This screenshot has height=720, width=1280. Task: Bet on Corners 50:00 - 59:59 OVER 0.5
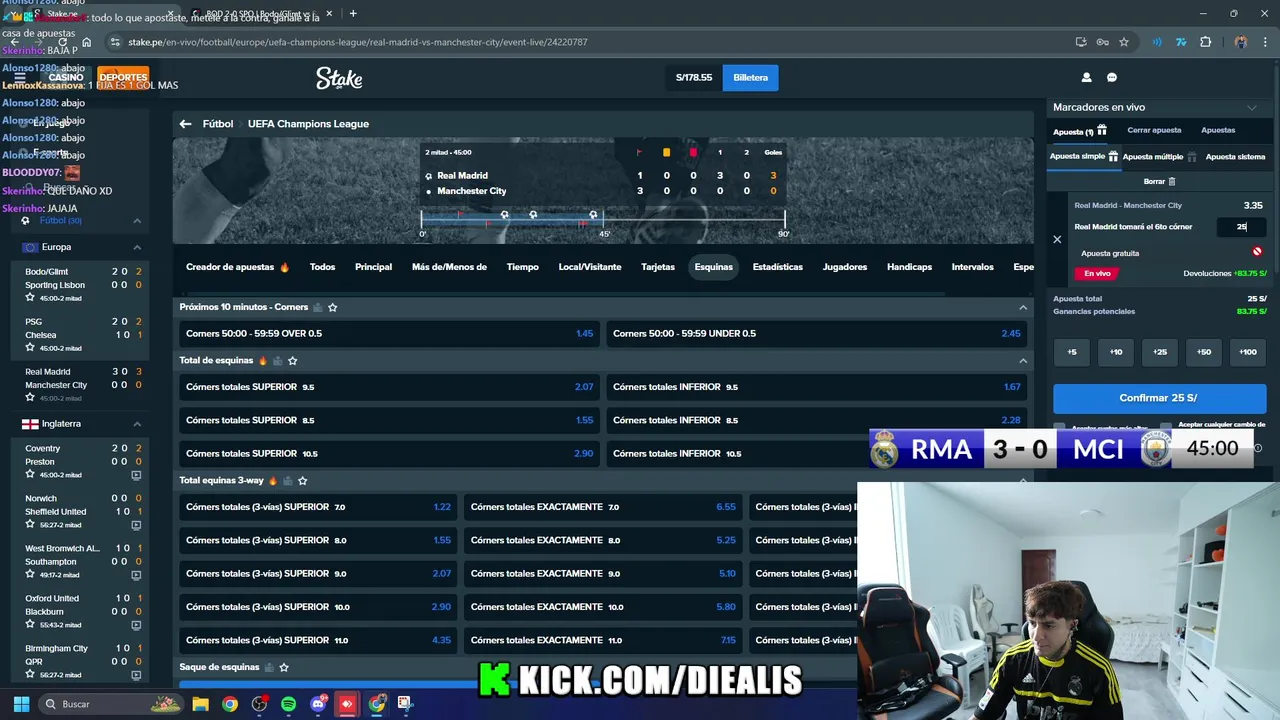point(389,333)
